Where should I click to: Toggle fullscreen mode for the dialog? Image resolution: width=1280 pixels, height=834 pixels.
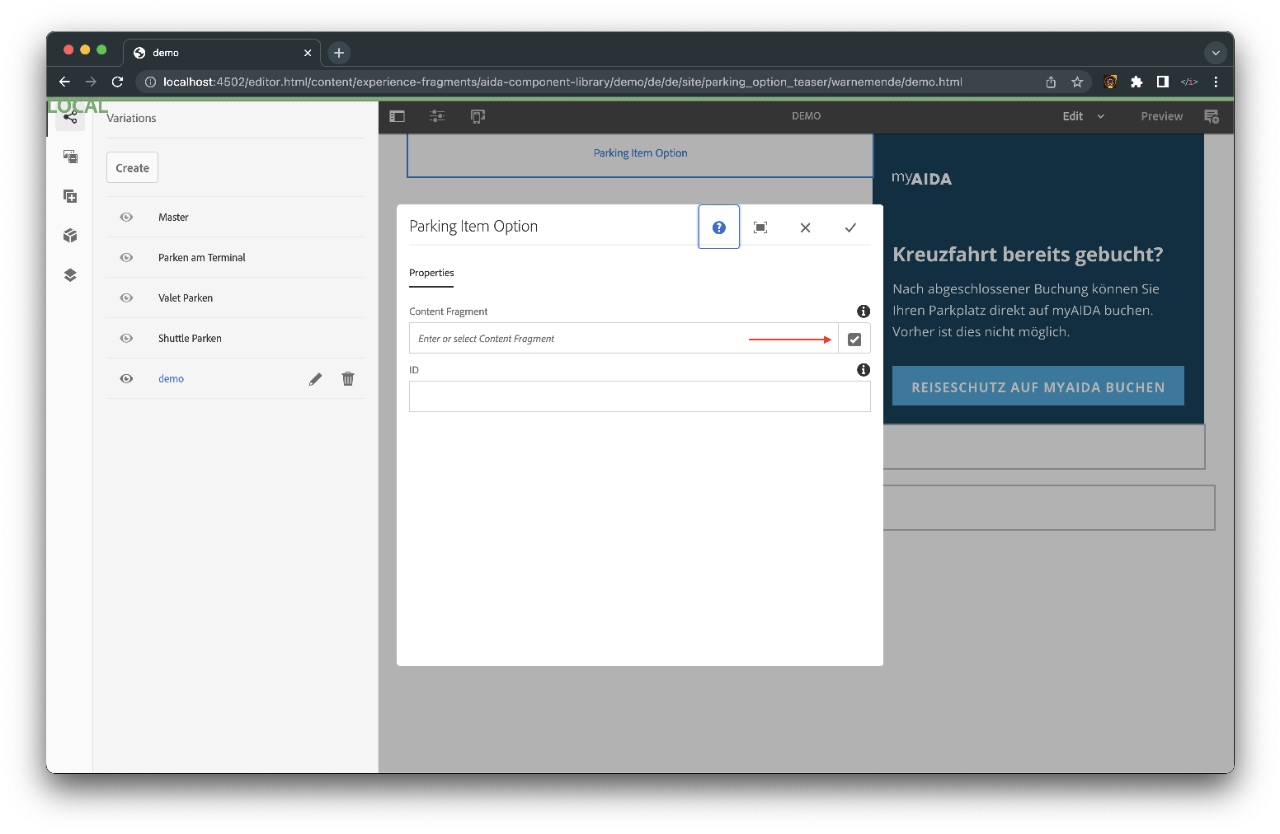coord(760,227)
